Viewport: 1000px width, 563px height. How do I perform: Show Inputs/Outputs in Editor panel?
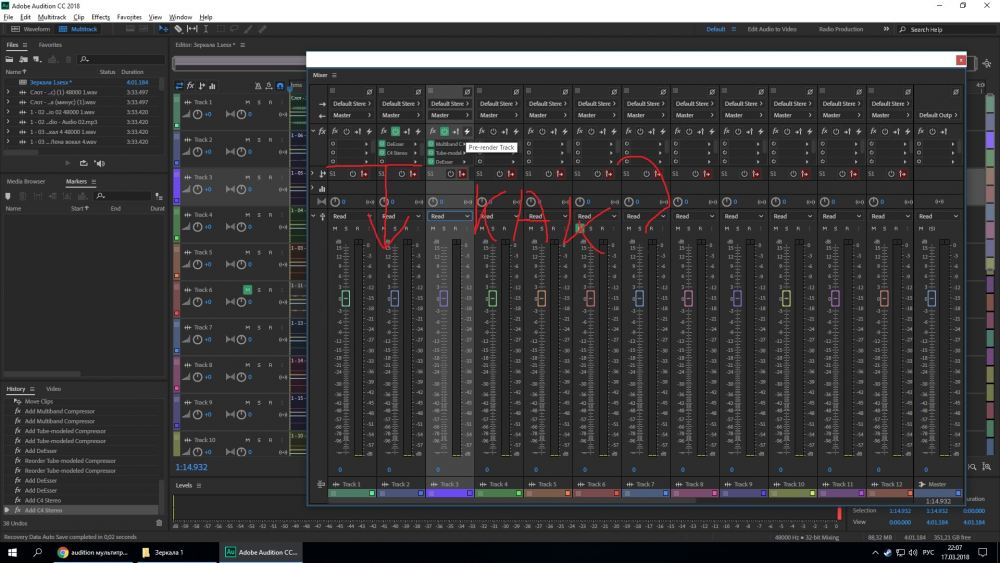tap(179, 85)
